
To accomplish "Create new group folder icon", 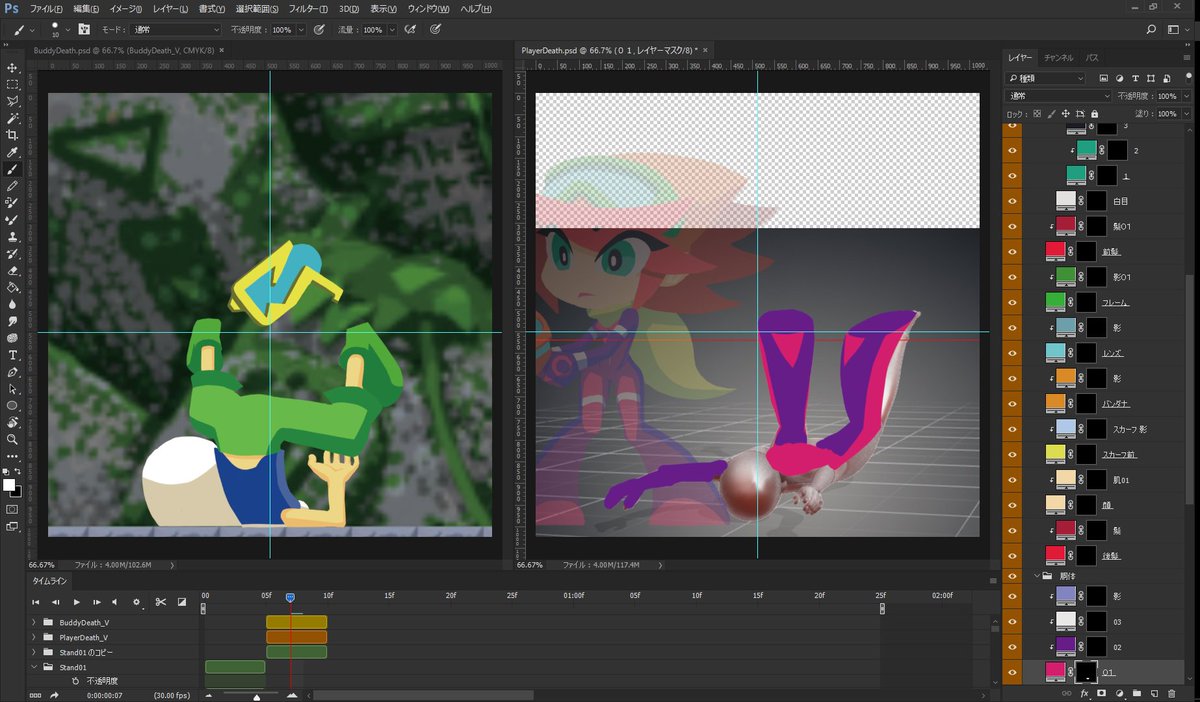I will point(1137,693).
